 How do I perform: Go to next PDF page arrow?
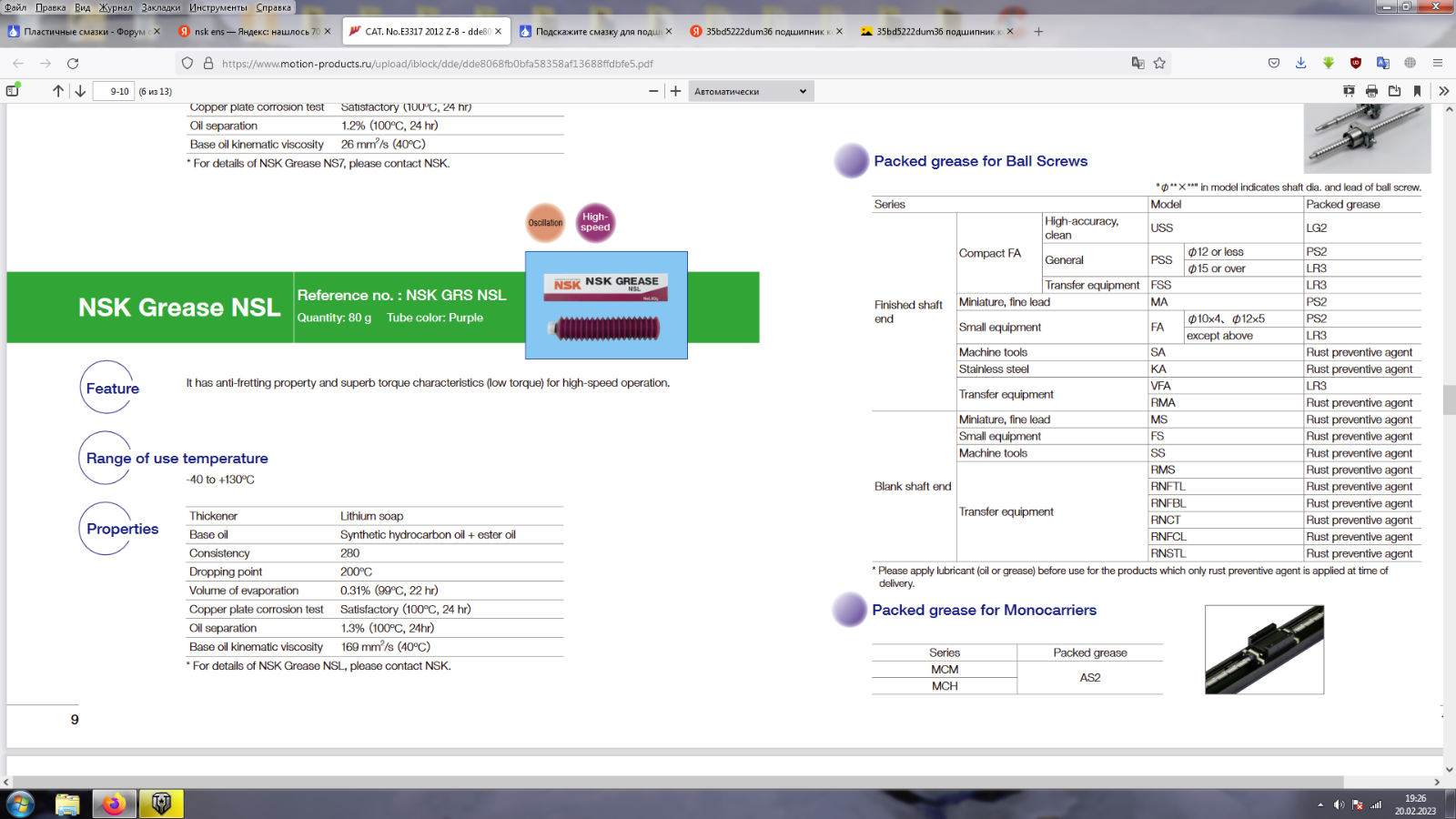click(x=80, y=91)
